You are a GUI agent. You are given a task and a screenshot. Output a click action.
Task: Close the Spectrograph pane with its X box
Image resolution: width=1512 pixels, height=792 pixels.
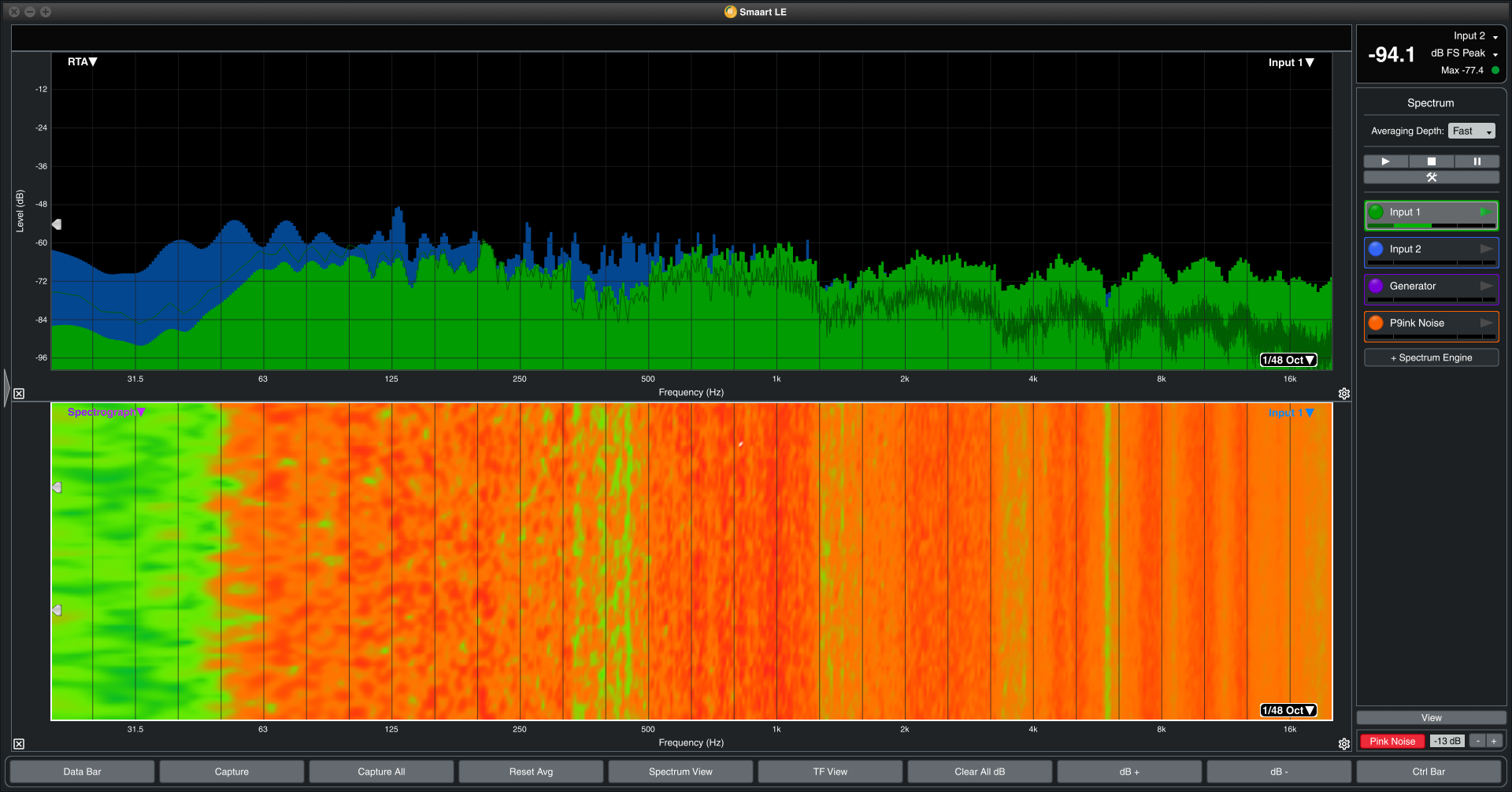pos(19,744)
